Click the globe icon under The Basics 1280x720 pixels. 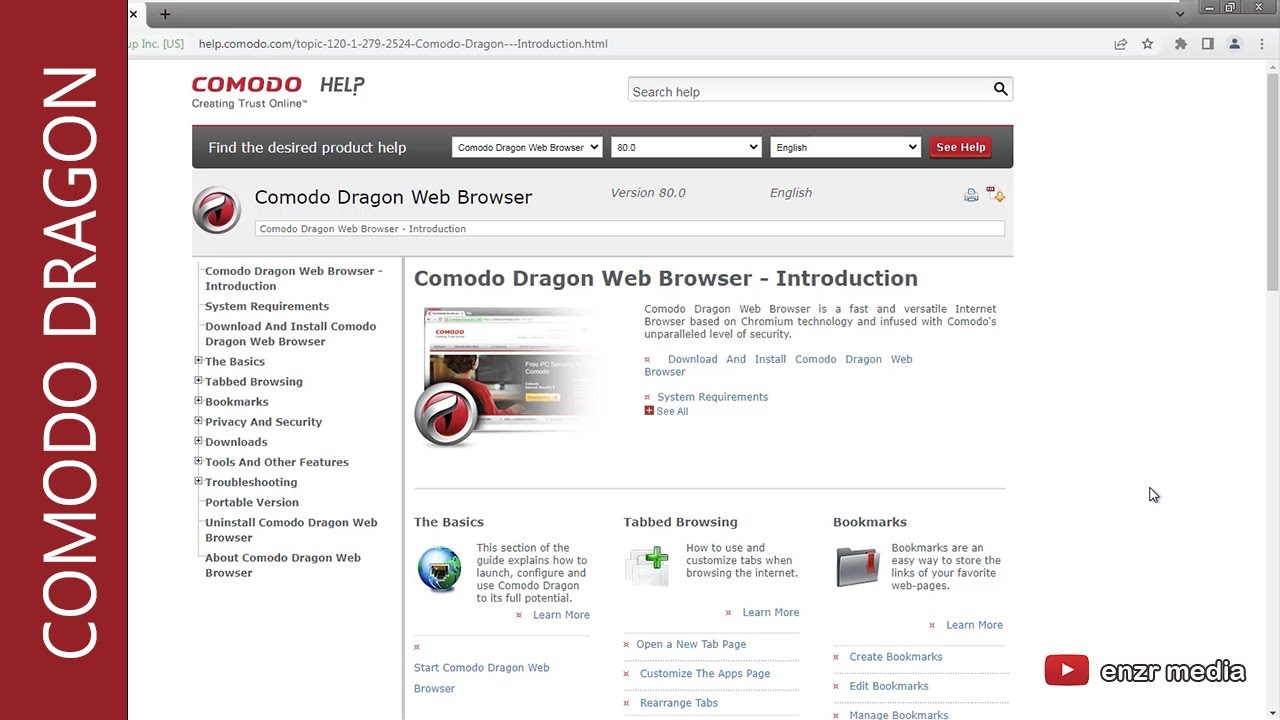pyautogui.click(x=439, y=569)
